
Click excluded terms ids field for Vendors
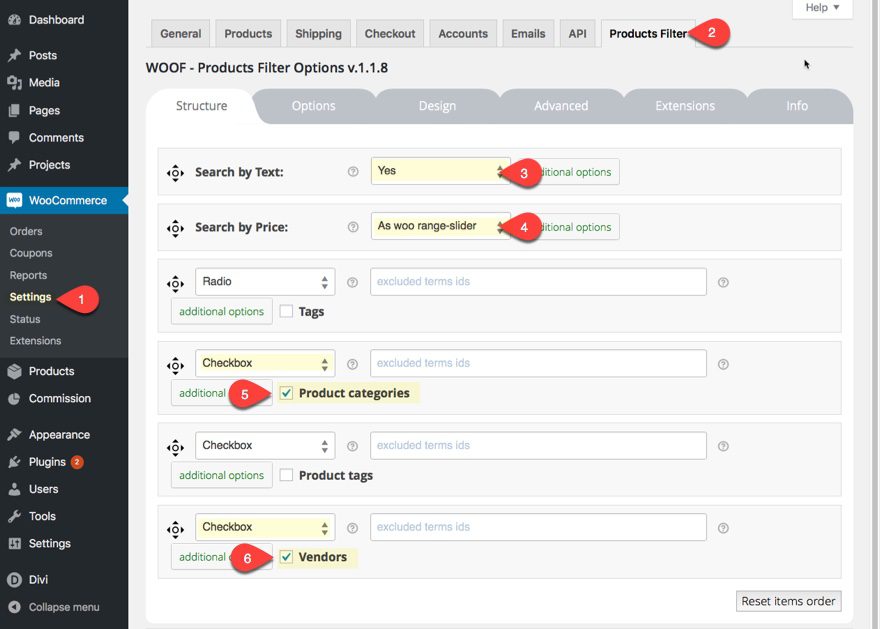pos(538,528)
